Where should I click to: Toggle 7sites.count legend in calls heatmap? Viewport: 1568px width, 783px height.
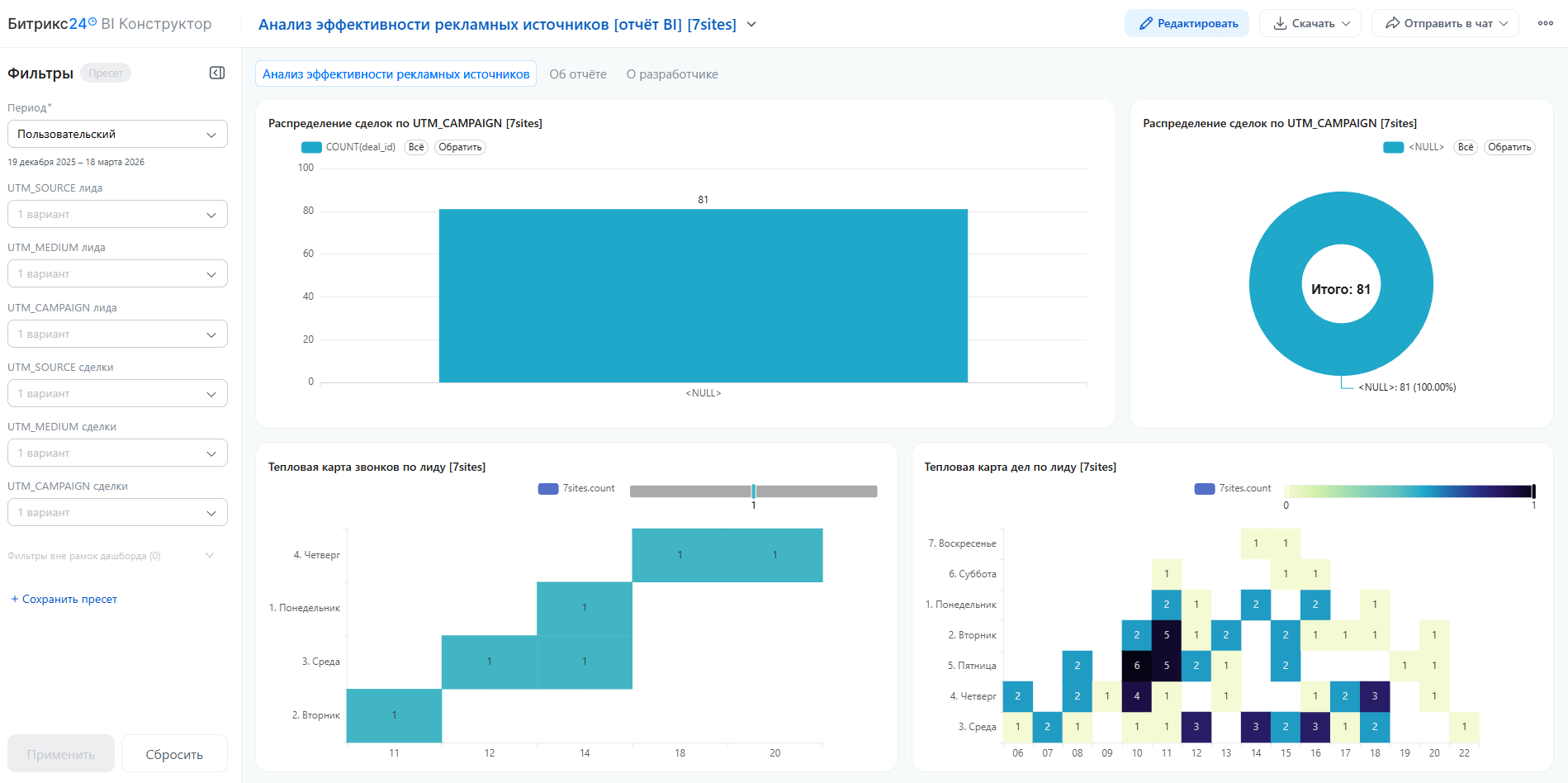576,488
